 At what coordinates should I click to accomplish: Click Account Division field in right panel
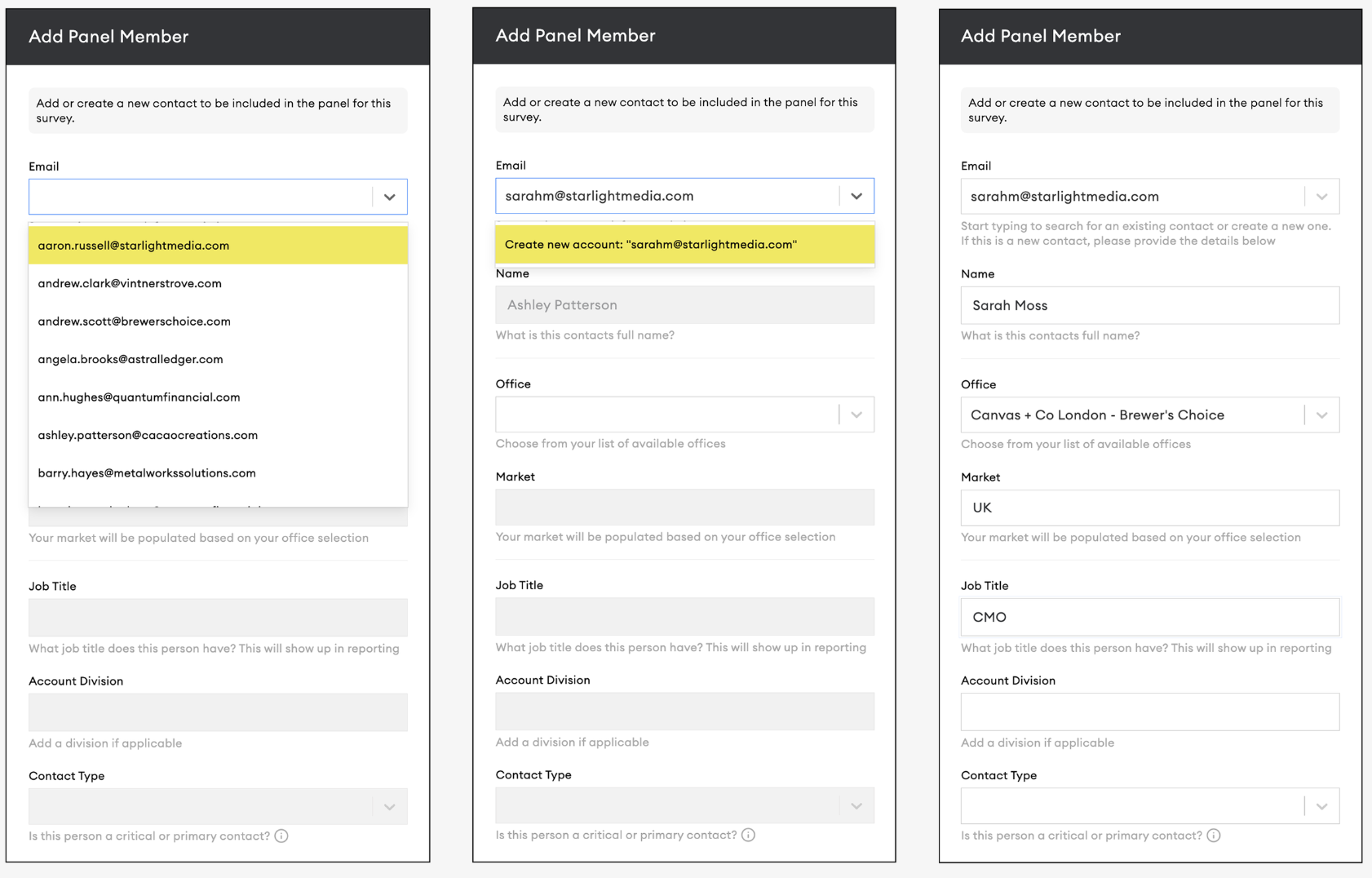pyautogui.click(x=1150, y=712)
